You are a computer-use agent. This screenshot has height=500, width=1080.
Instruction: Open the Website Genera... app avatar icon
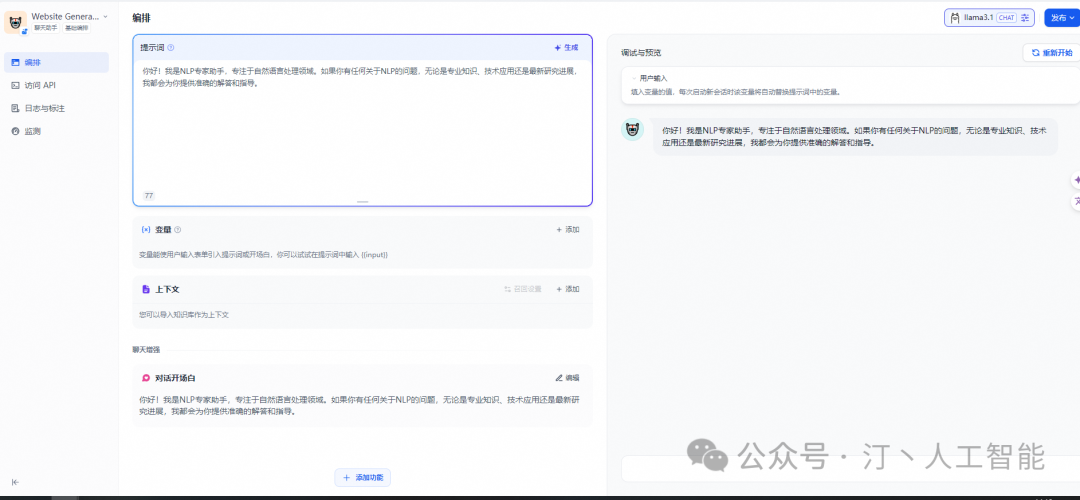[15, 22]
